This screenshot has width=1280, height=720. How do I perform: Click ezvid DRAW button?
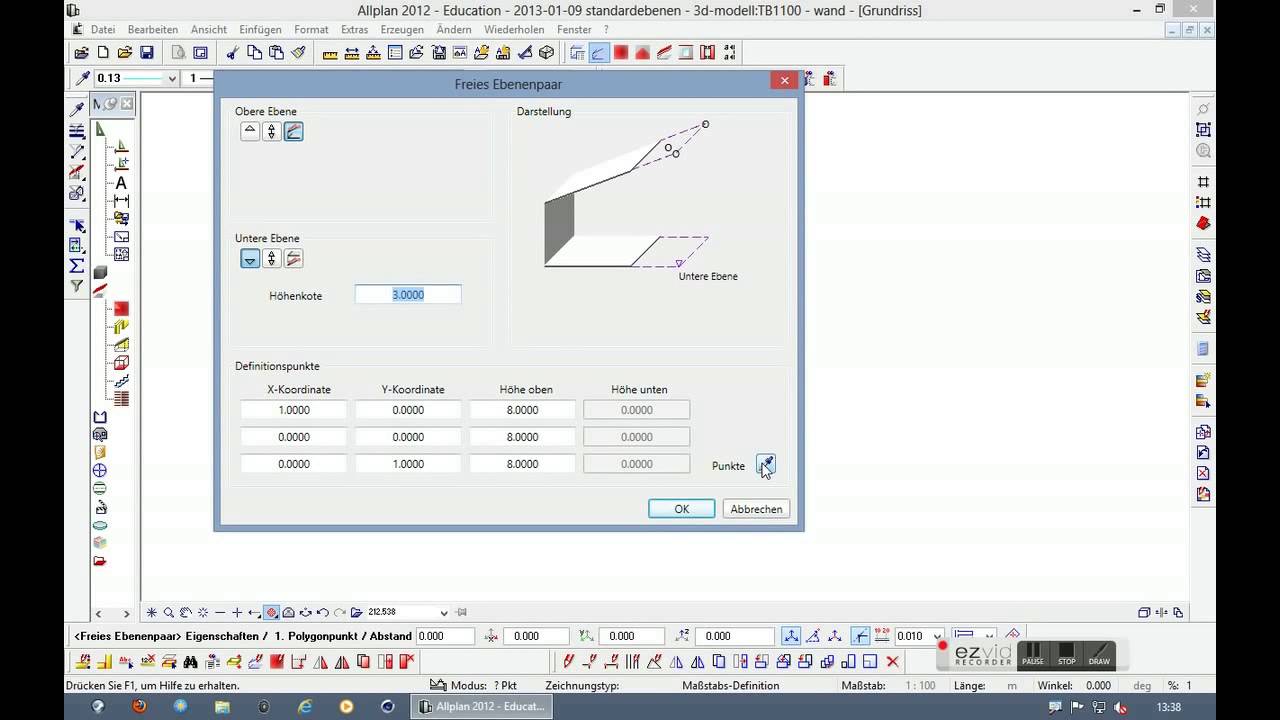tap(1099, 655)
